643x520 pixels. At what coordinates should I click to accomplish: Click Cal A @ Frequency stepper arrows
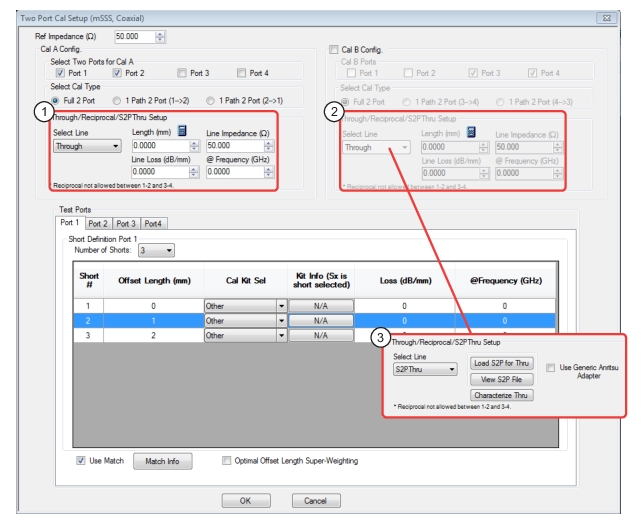269,172
